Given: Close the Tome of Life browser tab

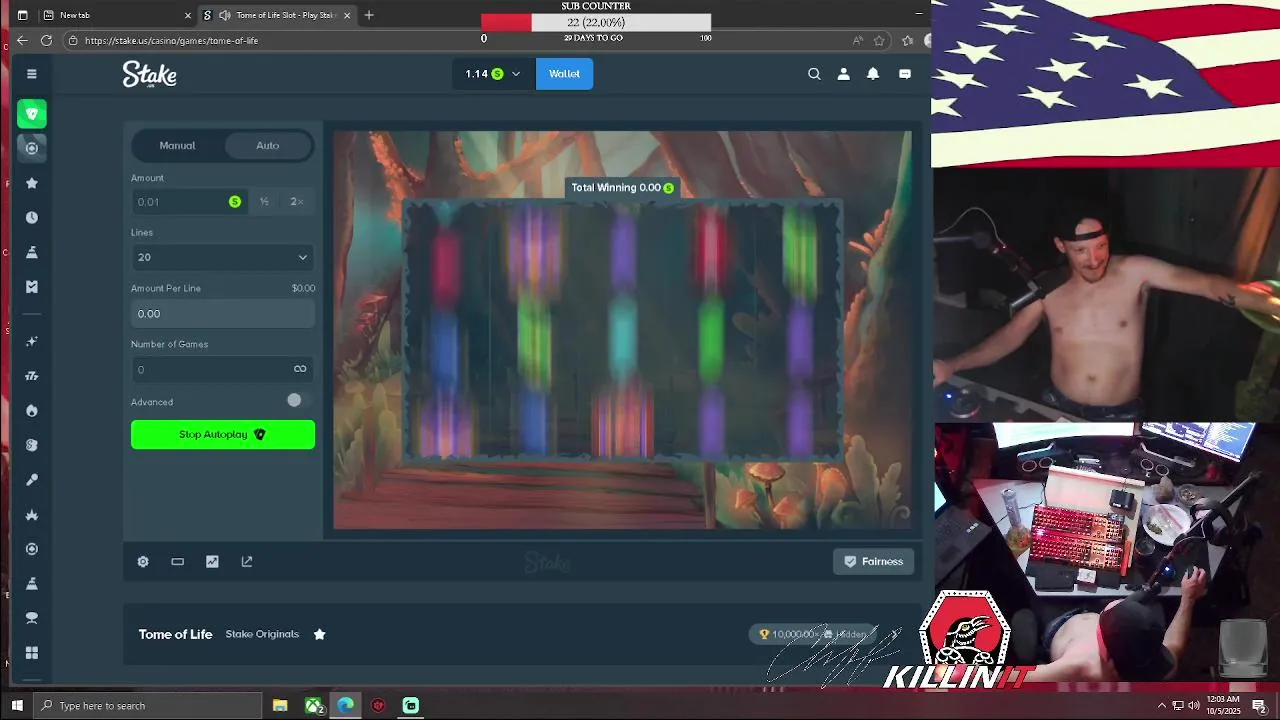Looking at the screenshot, I should coord(347,15).
